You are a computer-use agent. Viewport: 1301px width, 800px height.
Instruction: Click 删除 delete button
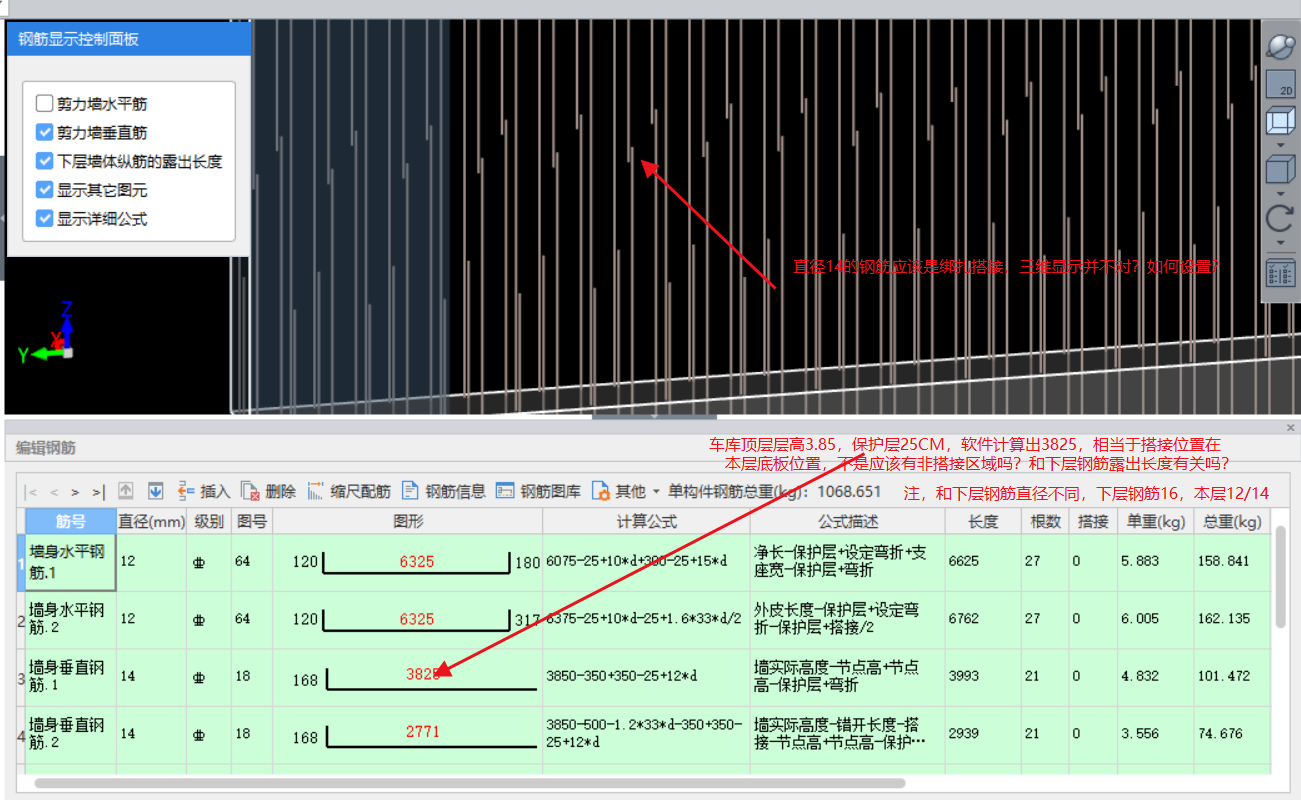[269, 491]
